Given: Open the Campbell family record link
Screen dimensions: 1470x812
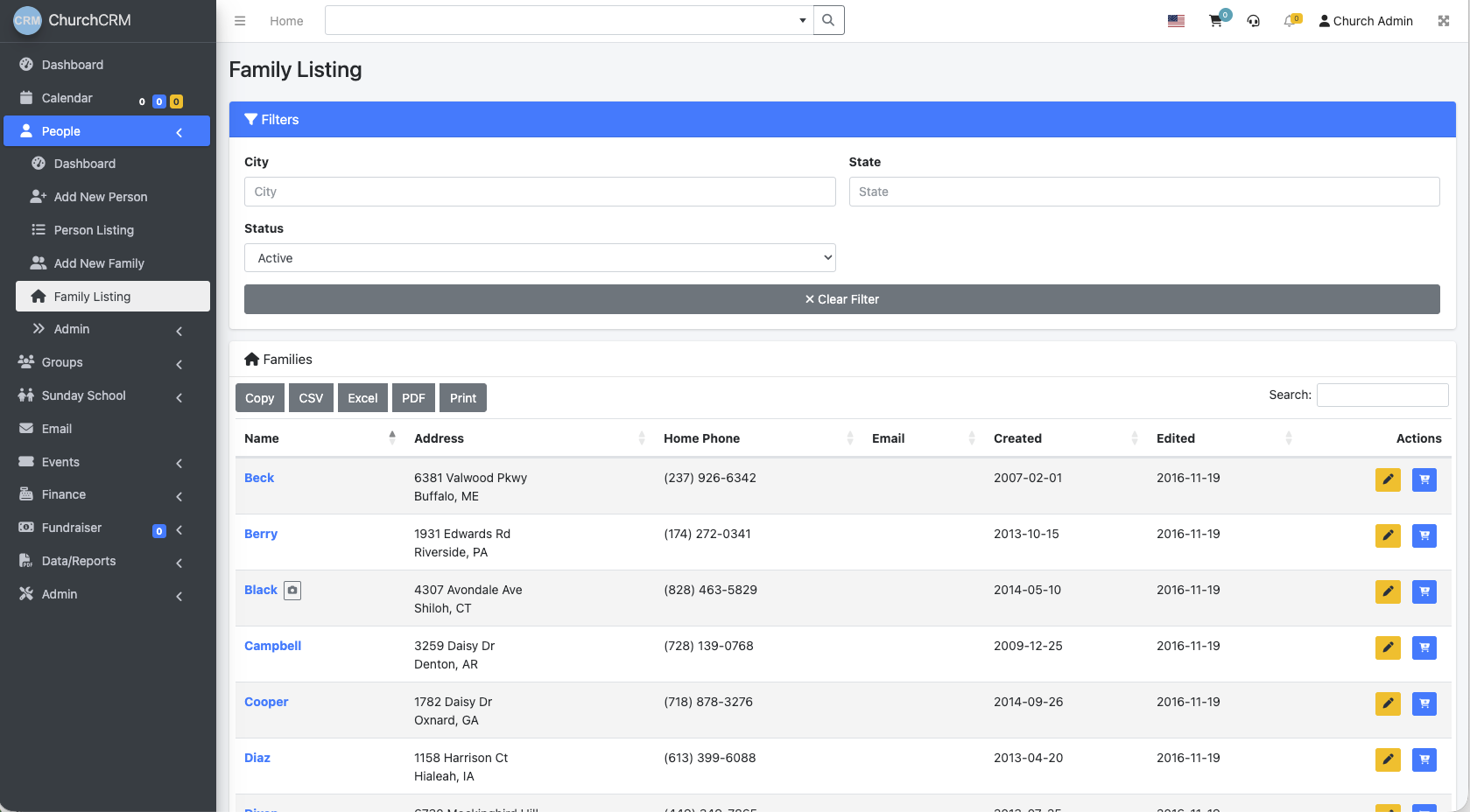Looking at the screenshot, I should point(272,646).
